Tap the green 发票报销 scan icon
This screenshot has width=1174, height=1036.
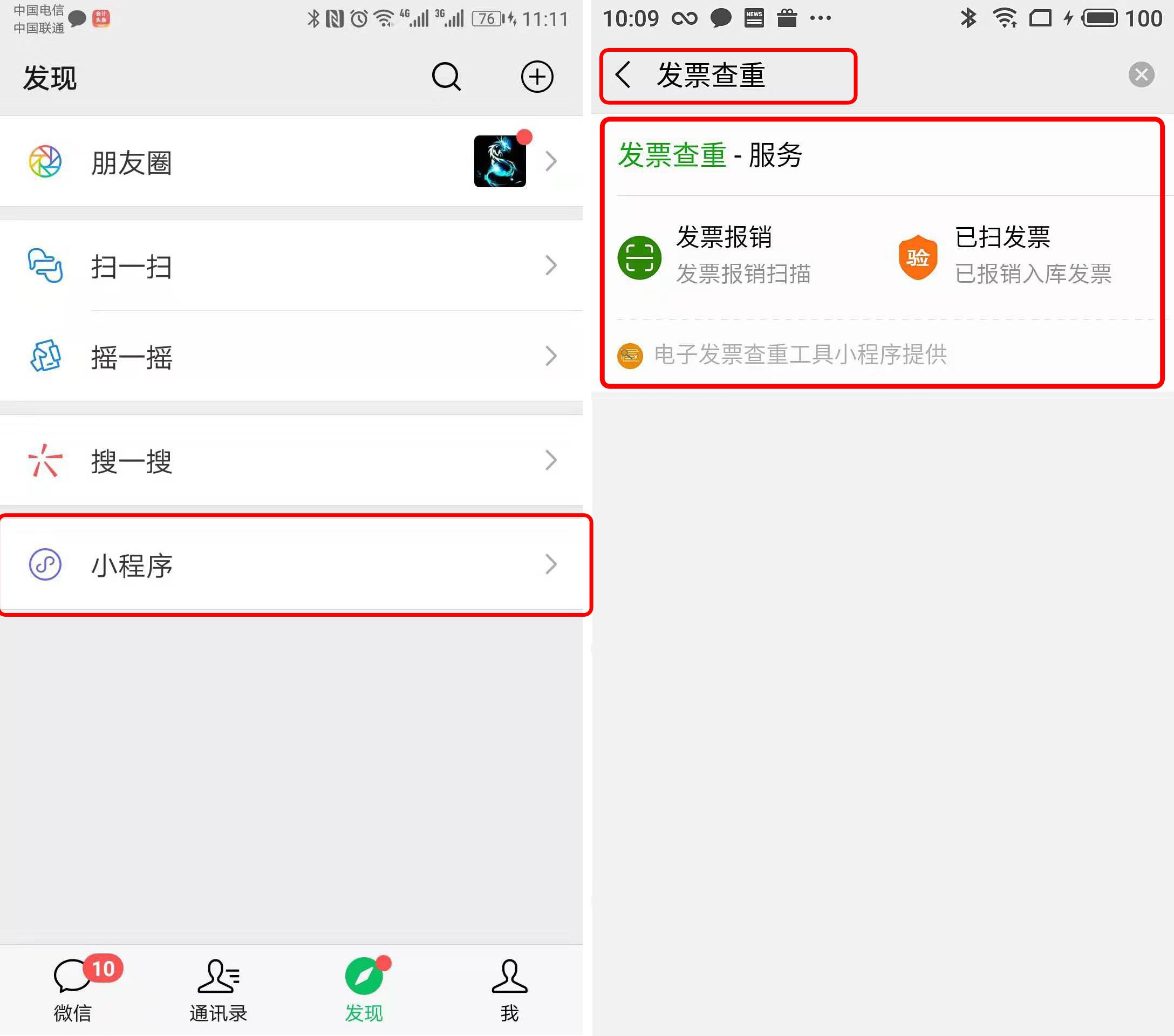click(x=639, y=257)
